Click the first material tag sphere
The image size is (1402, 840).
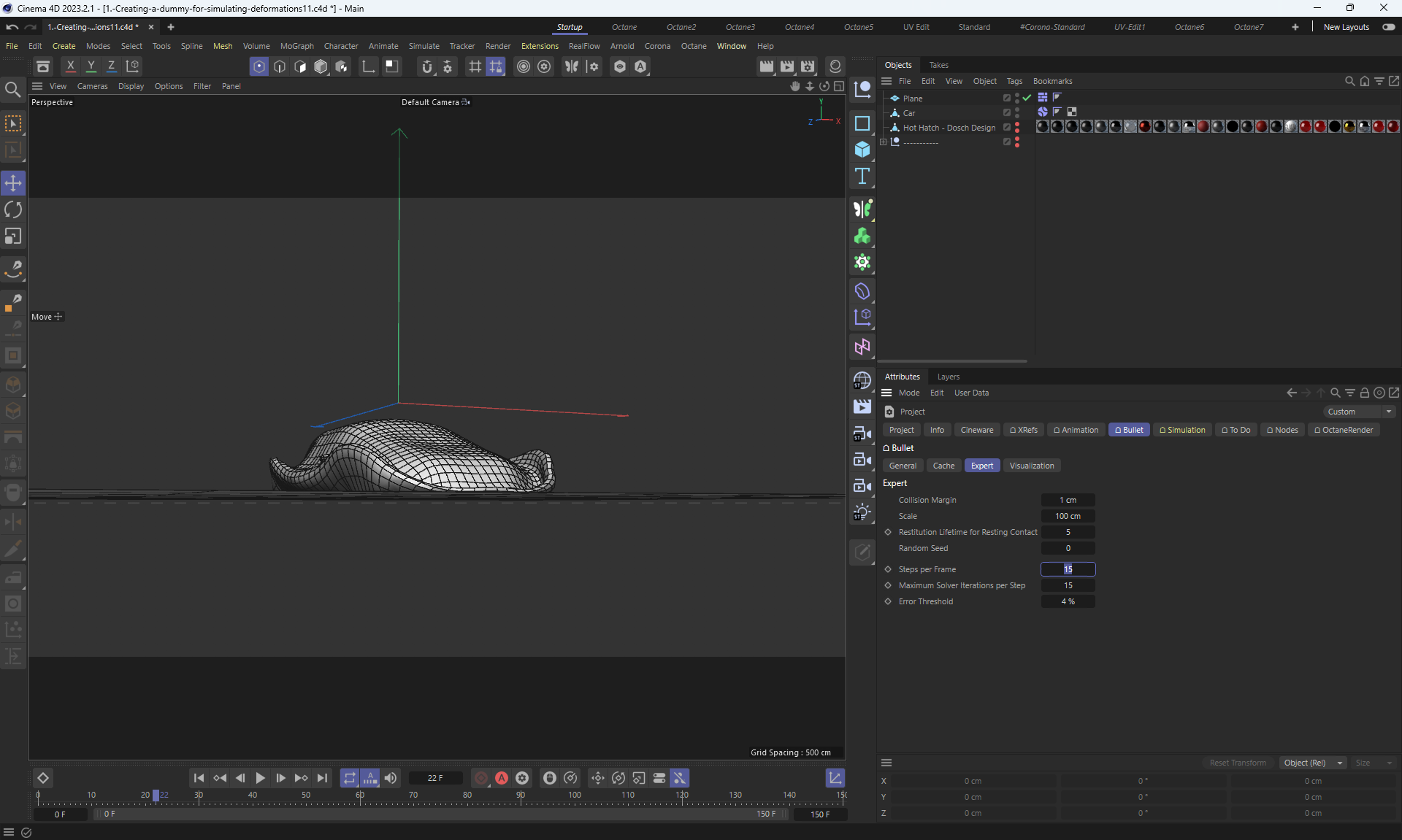point(1043,127)
